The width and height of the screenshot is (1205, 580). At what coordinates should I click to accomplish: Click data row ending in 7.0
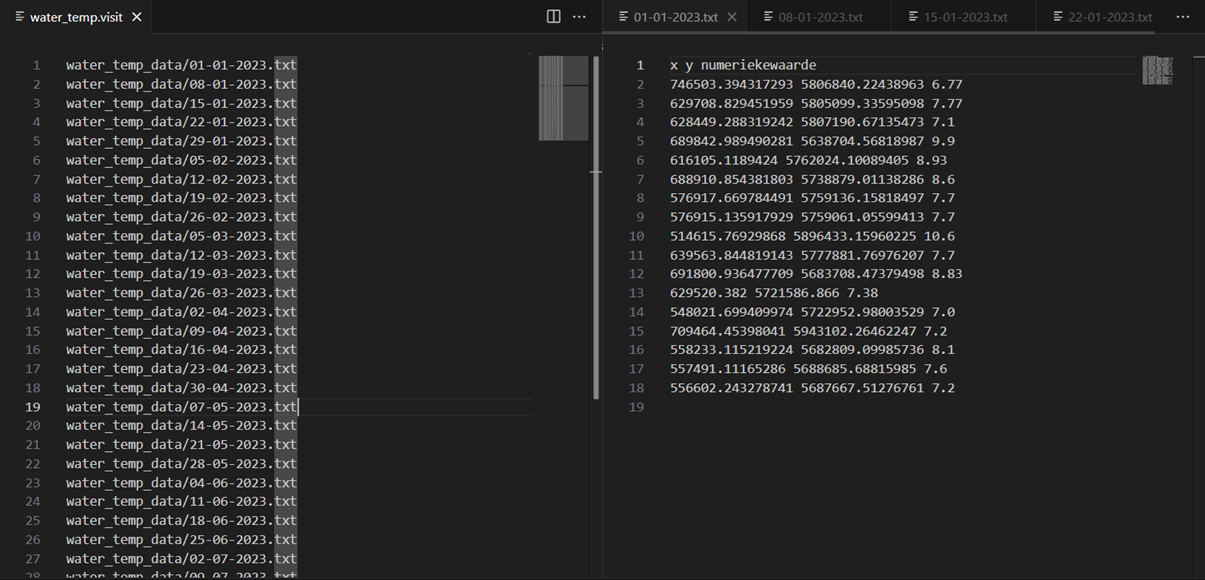[x=812, y=312]
